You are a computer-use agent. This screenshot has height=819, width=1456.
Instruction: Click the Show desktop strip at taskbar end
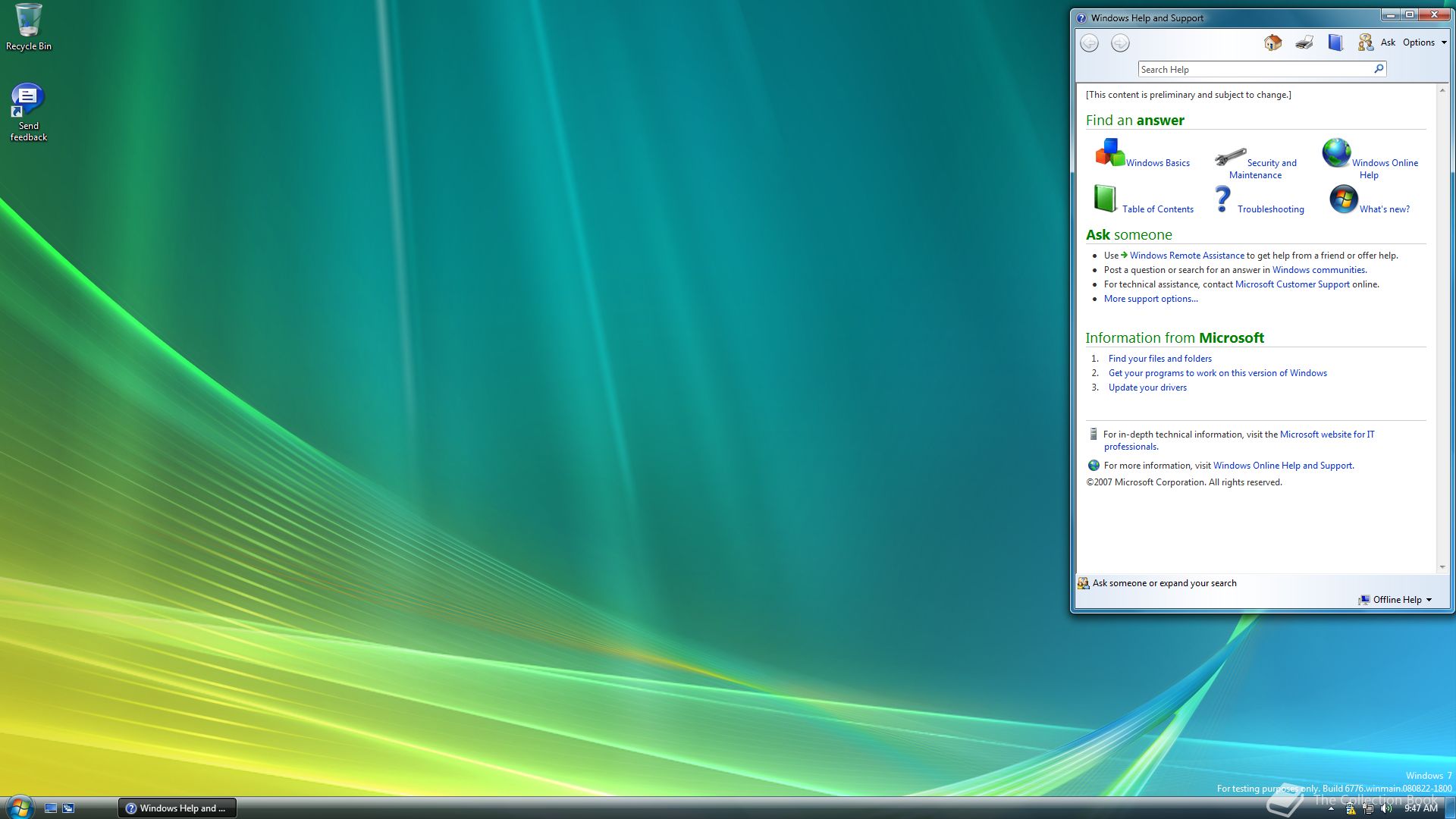(x=1450, y=808)
